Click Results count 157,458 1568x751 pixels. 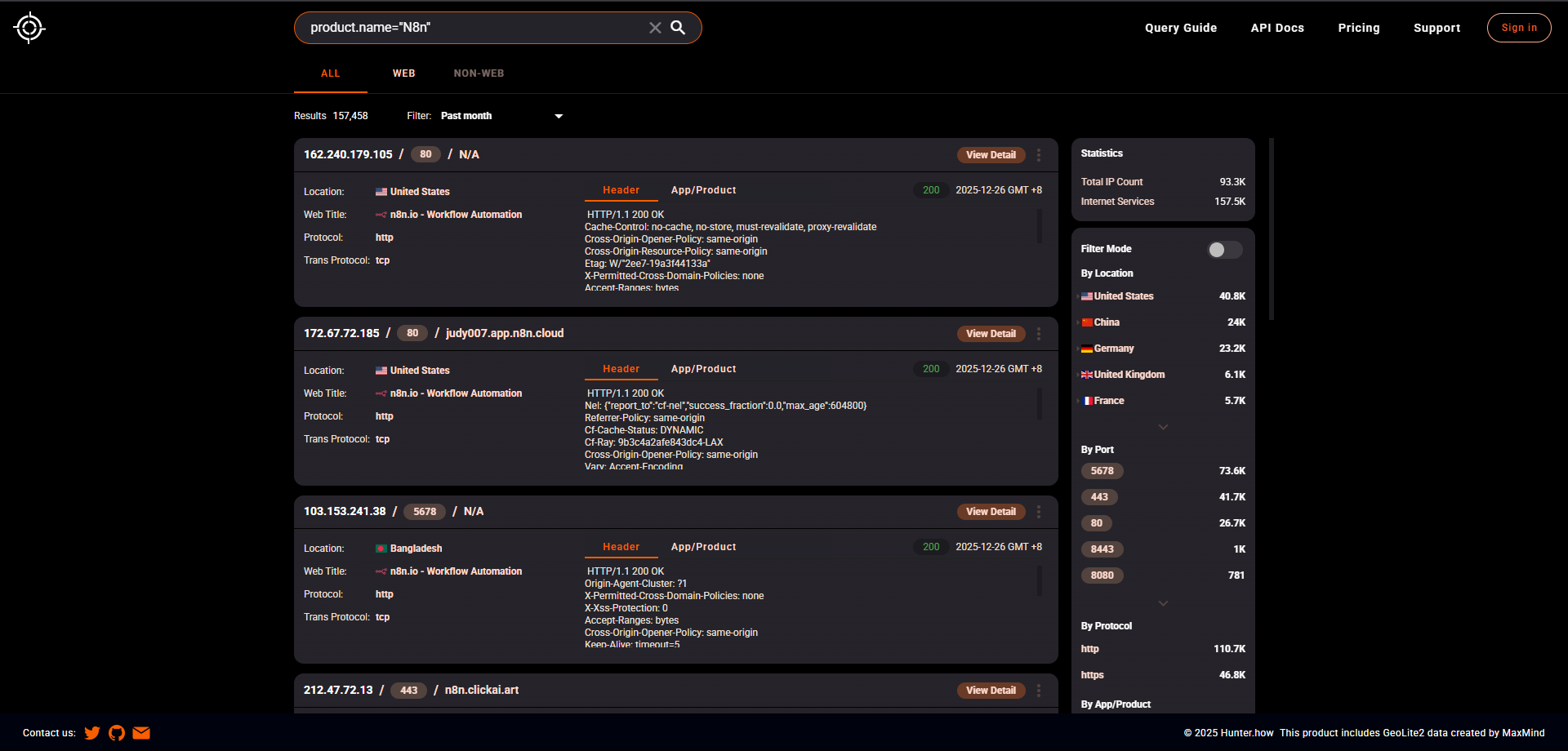click(350, 116)
